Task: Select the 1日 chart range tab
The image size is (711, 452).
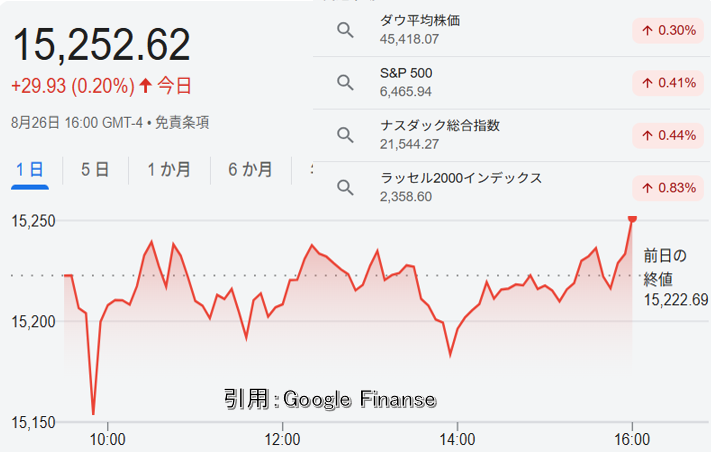Action: pyautogui.click(x=30, y=170)
